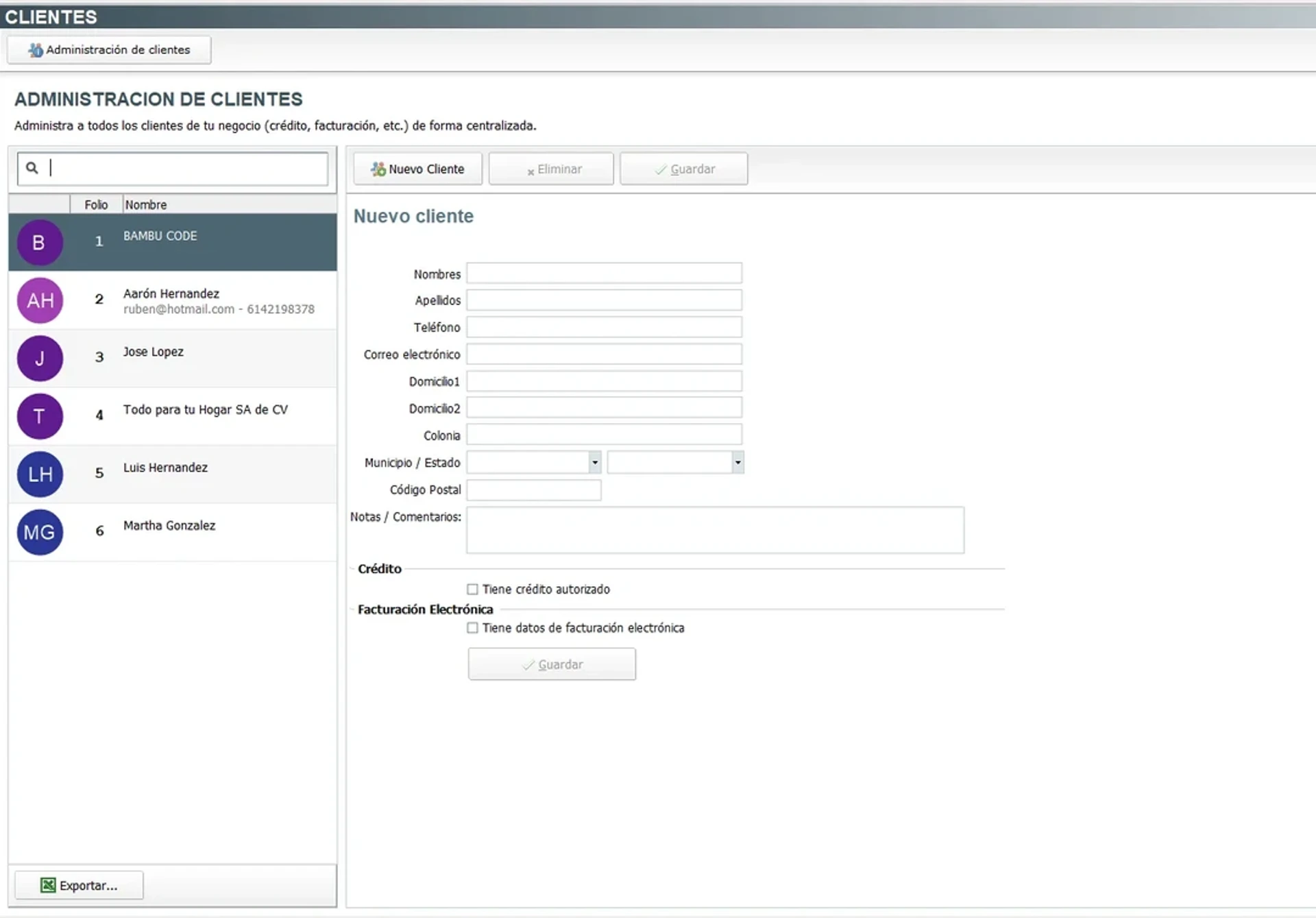Click the J avatar for Jose Lopez
The width and height of the screenshot is (1316, 918).
point(40,359)
